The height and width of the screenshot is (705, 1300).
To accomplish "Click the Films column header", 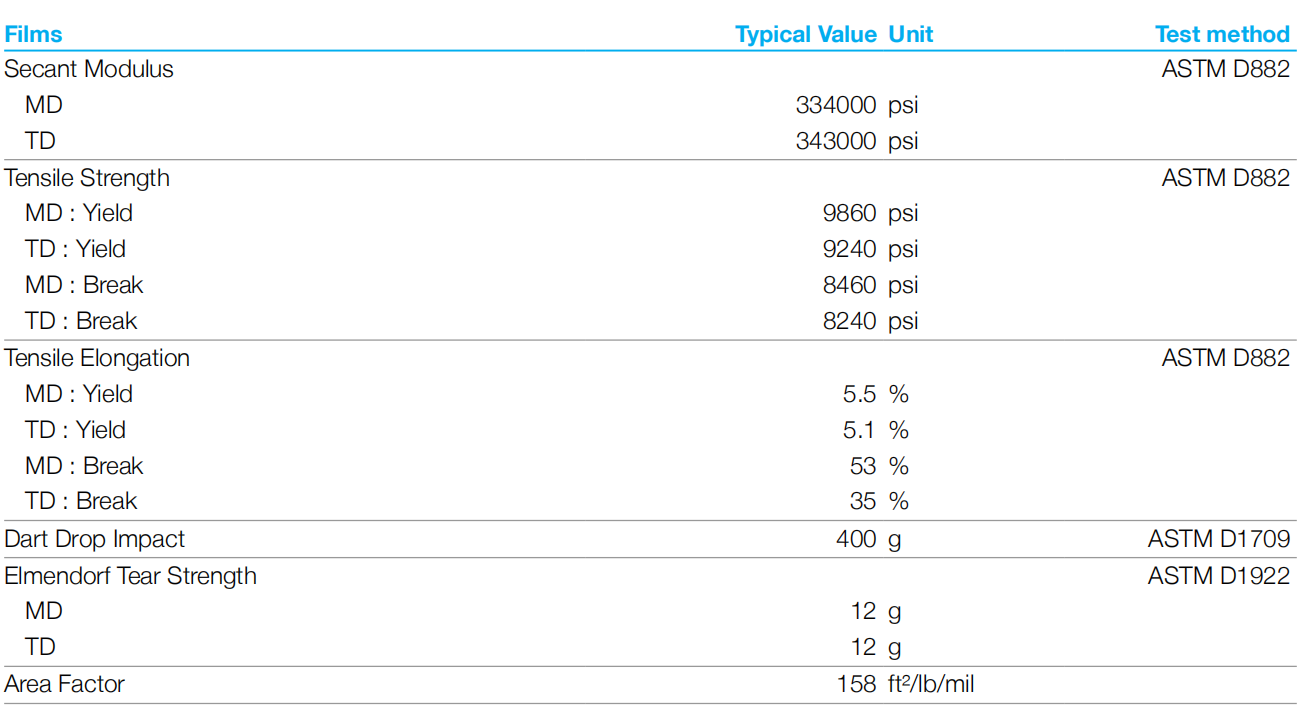I will [33, 34].
